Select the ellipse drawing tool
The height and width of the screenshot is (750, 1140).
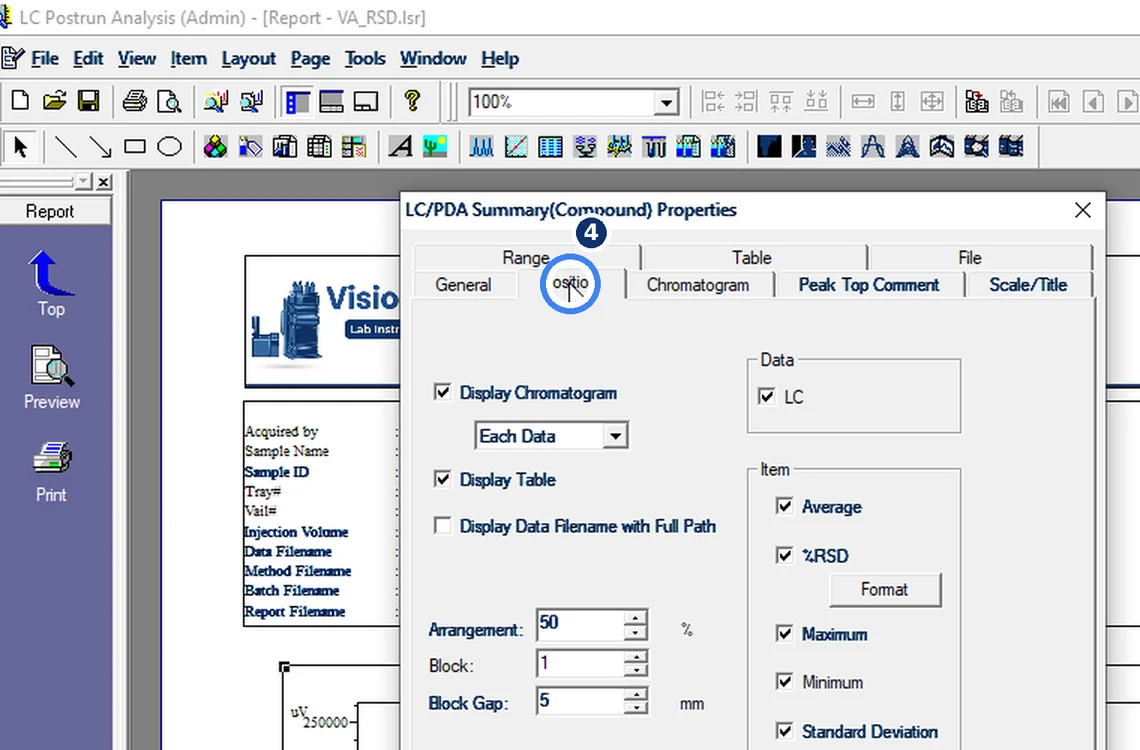point(169,147)
